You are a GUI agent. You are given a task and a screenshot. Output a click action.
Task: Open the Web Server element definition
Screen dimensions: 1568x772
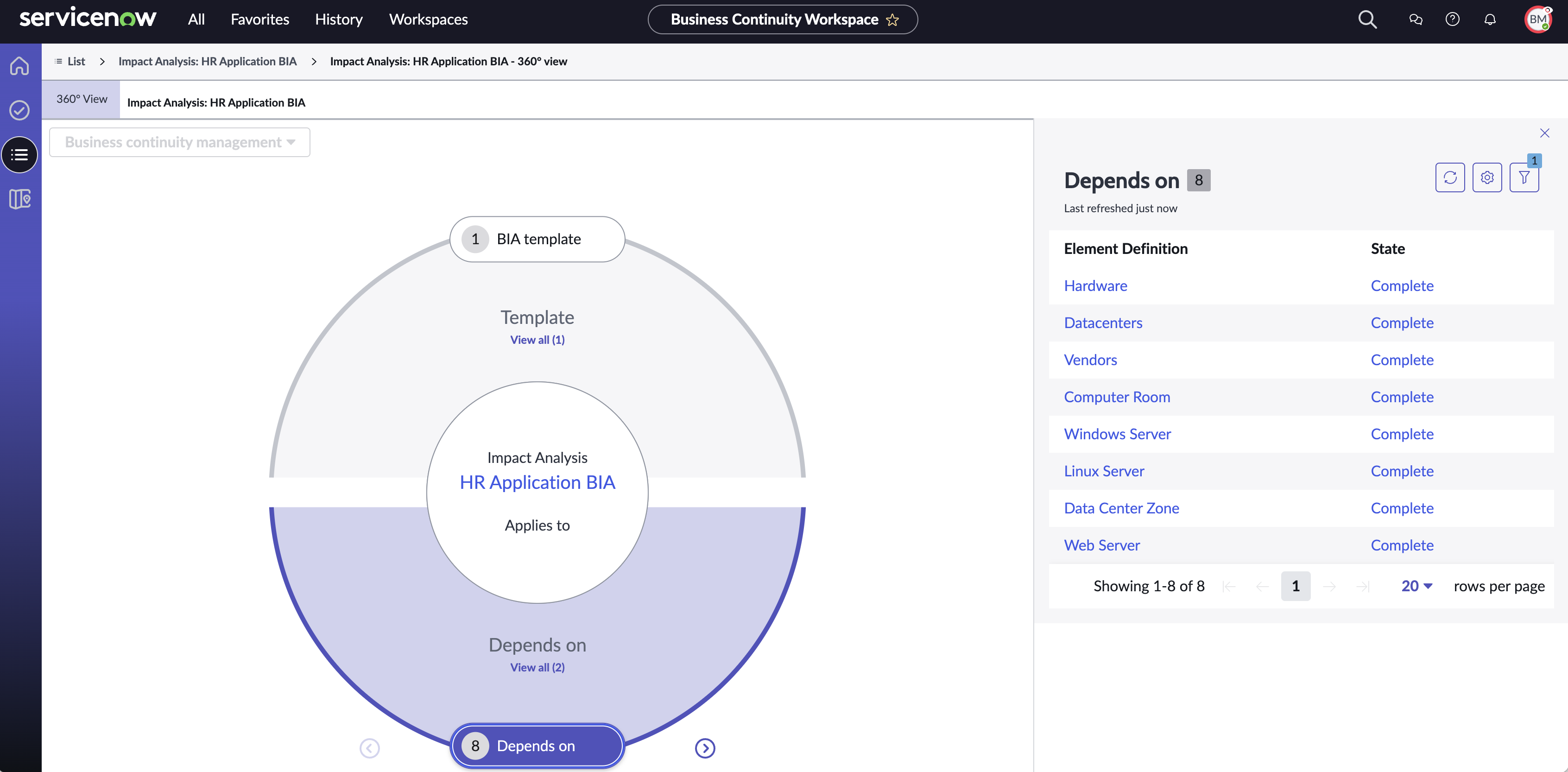[1102, 545]
